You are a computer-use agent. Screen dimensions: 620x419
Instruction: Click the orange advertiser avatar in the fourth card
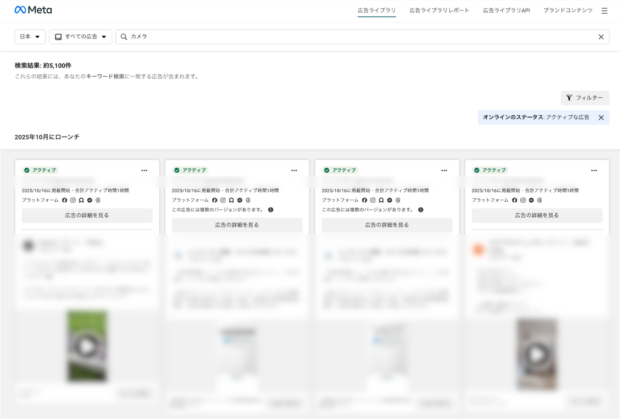478,249
